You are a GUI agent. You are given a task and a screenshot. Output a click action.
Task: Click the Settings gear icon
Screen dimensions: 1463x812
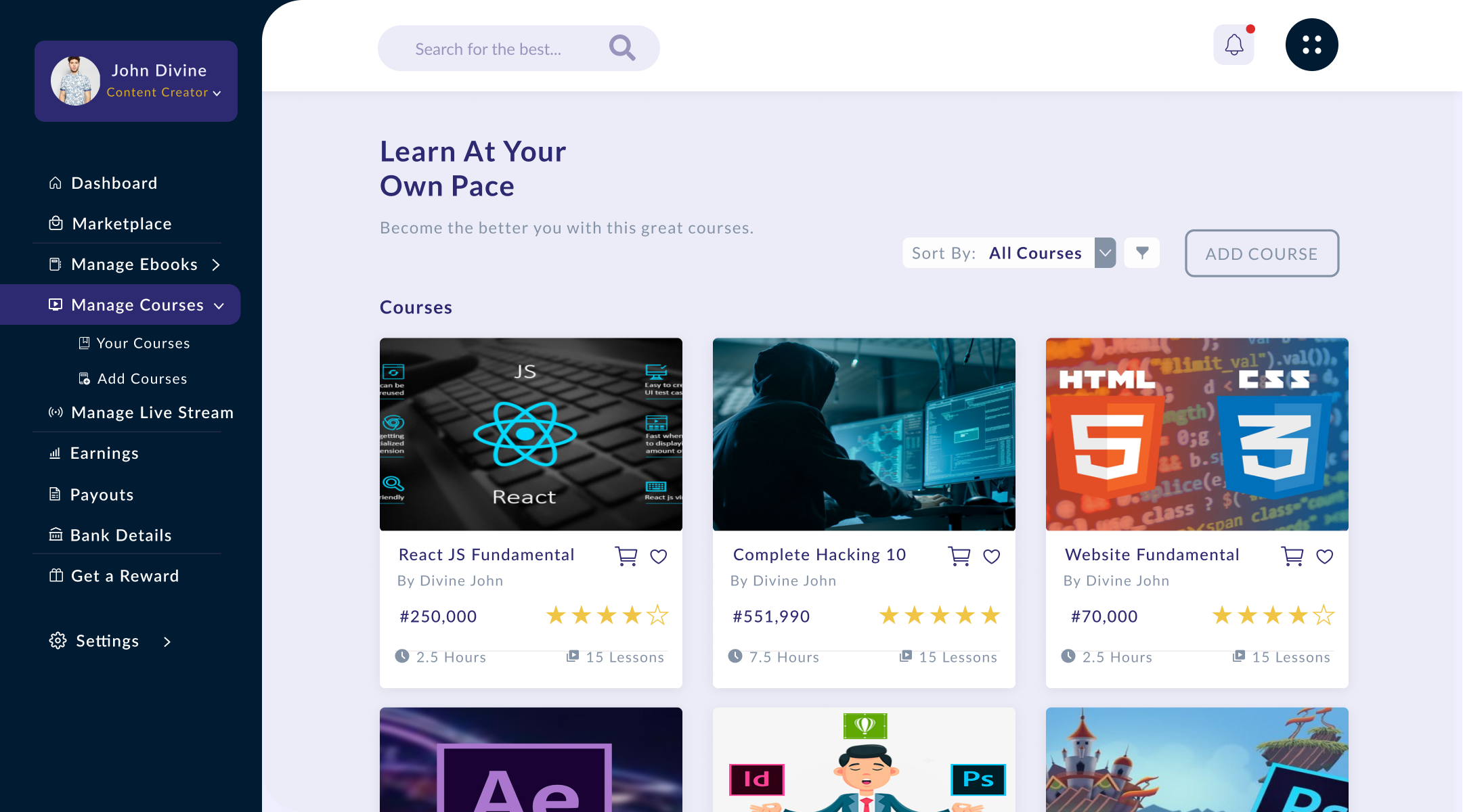(58, 641)
